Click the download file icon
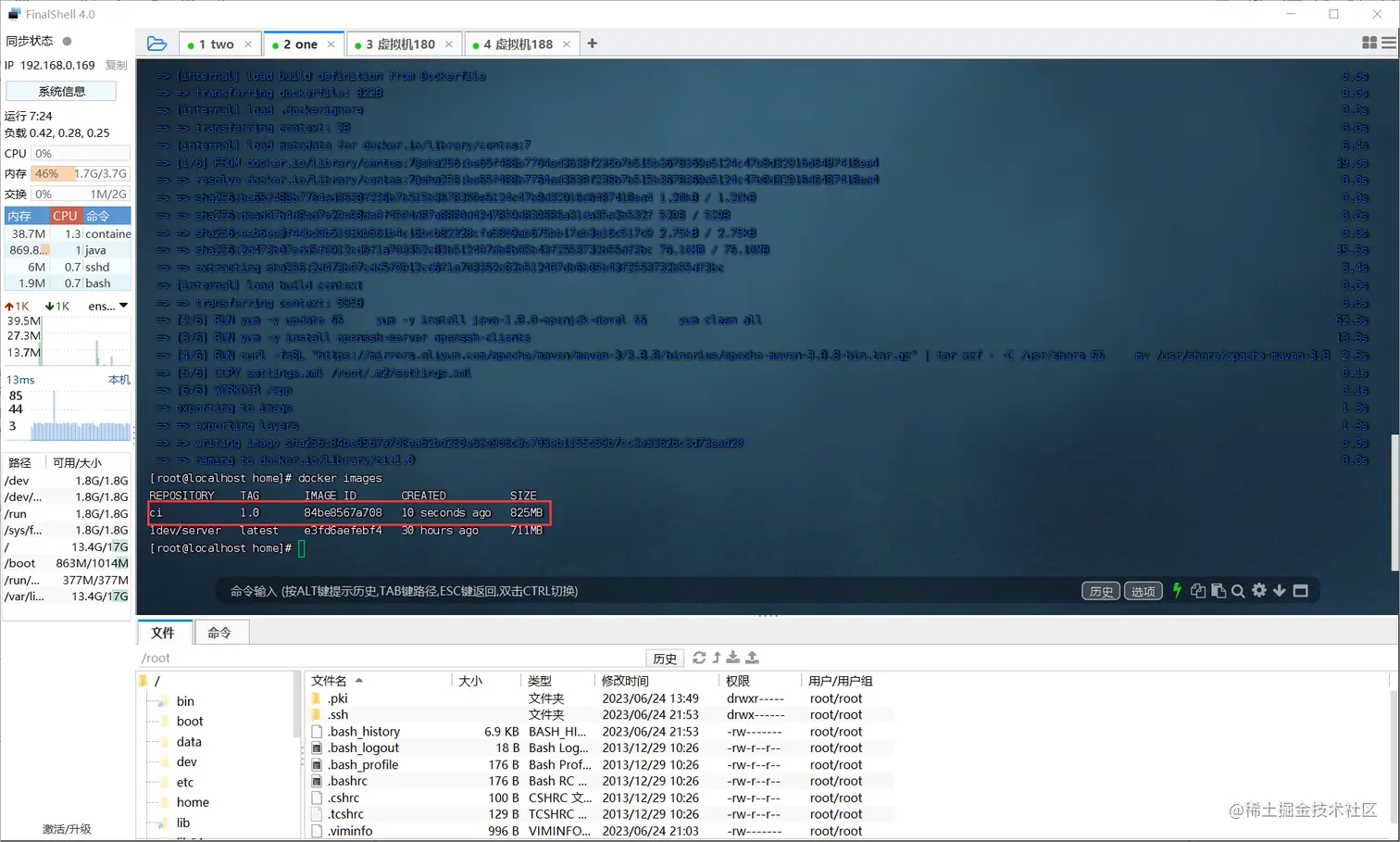Image resolution: width=1400 pixels, height=842 pixels. [733, 658]
